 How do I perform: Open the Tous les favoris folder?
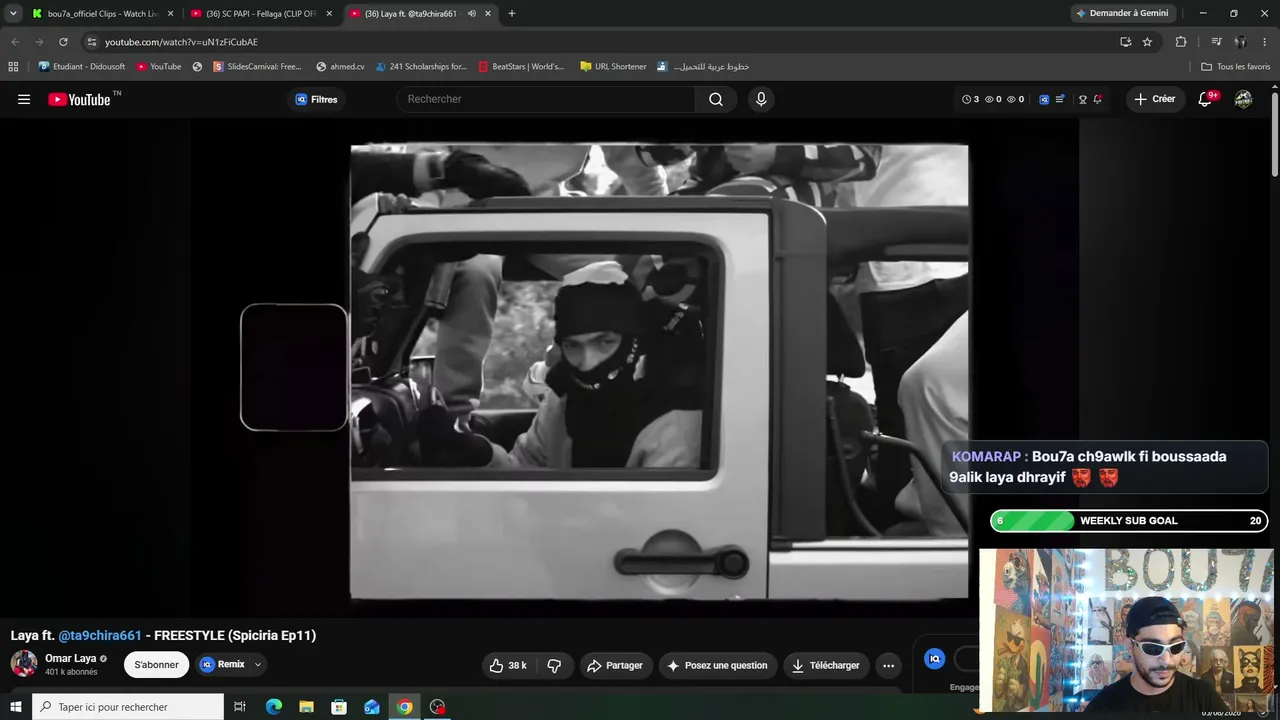pos(1236,67)
